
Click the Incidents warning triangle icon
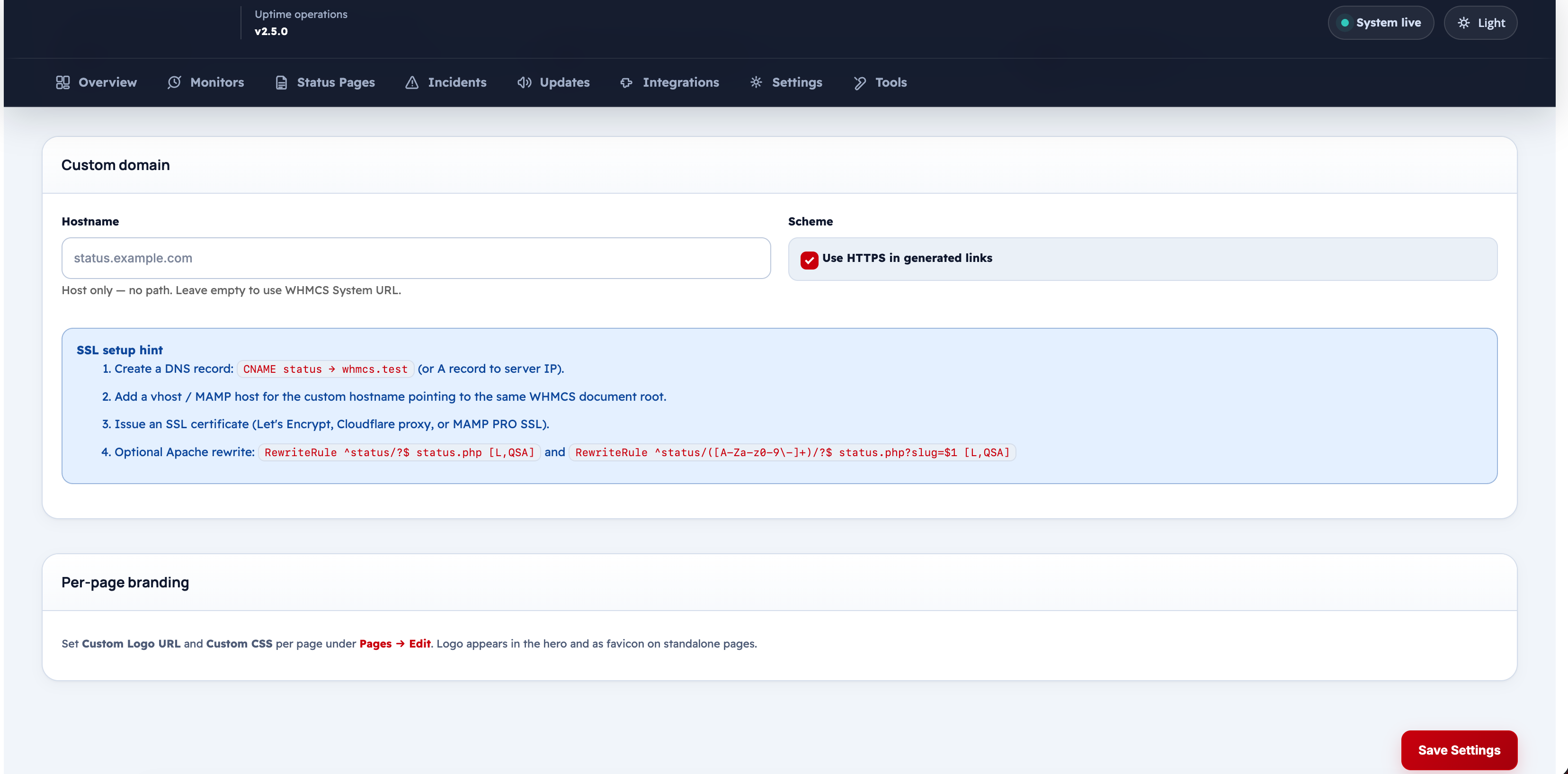point(412,82)
